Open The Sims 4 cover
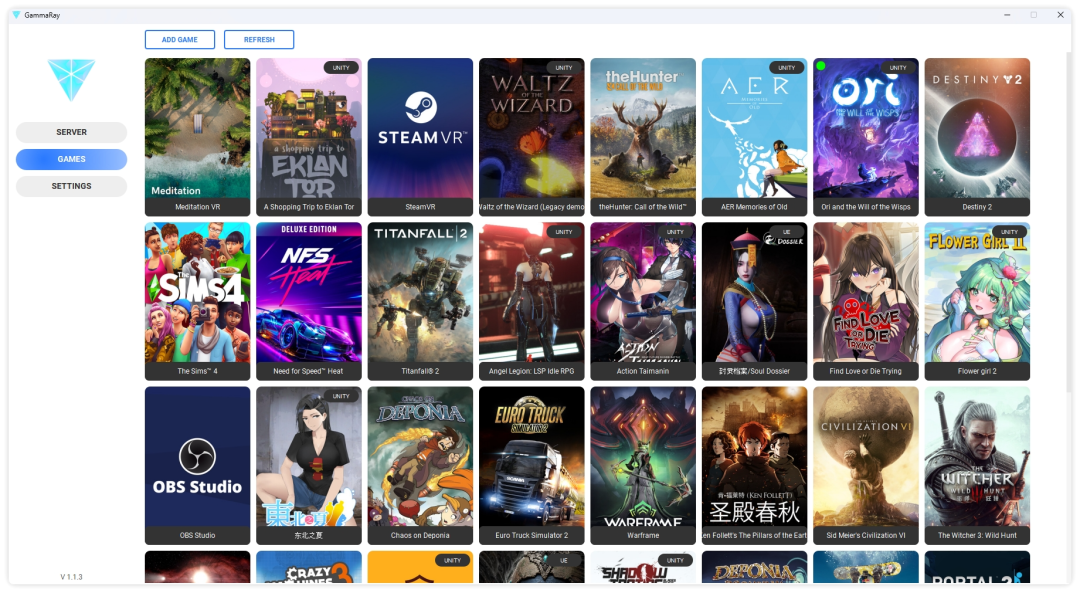Screen dimensions: 1080x593 197,292
